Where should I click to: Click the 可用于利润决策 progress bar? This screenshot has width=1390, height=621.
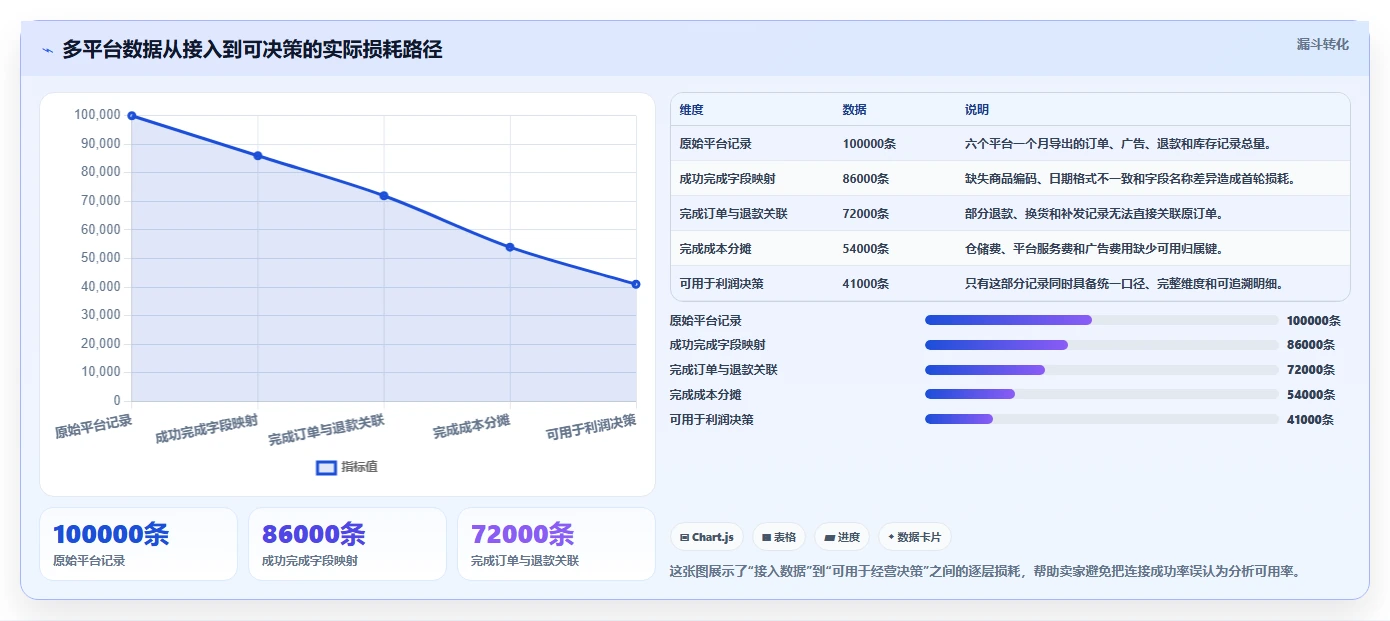click(x=1102, y=419)
